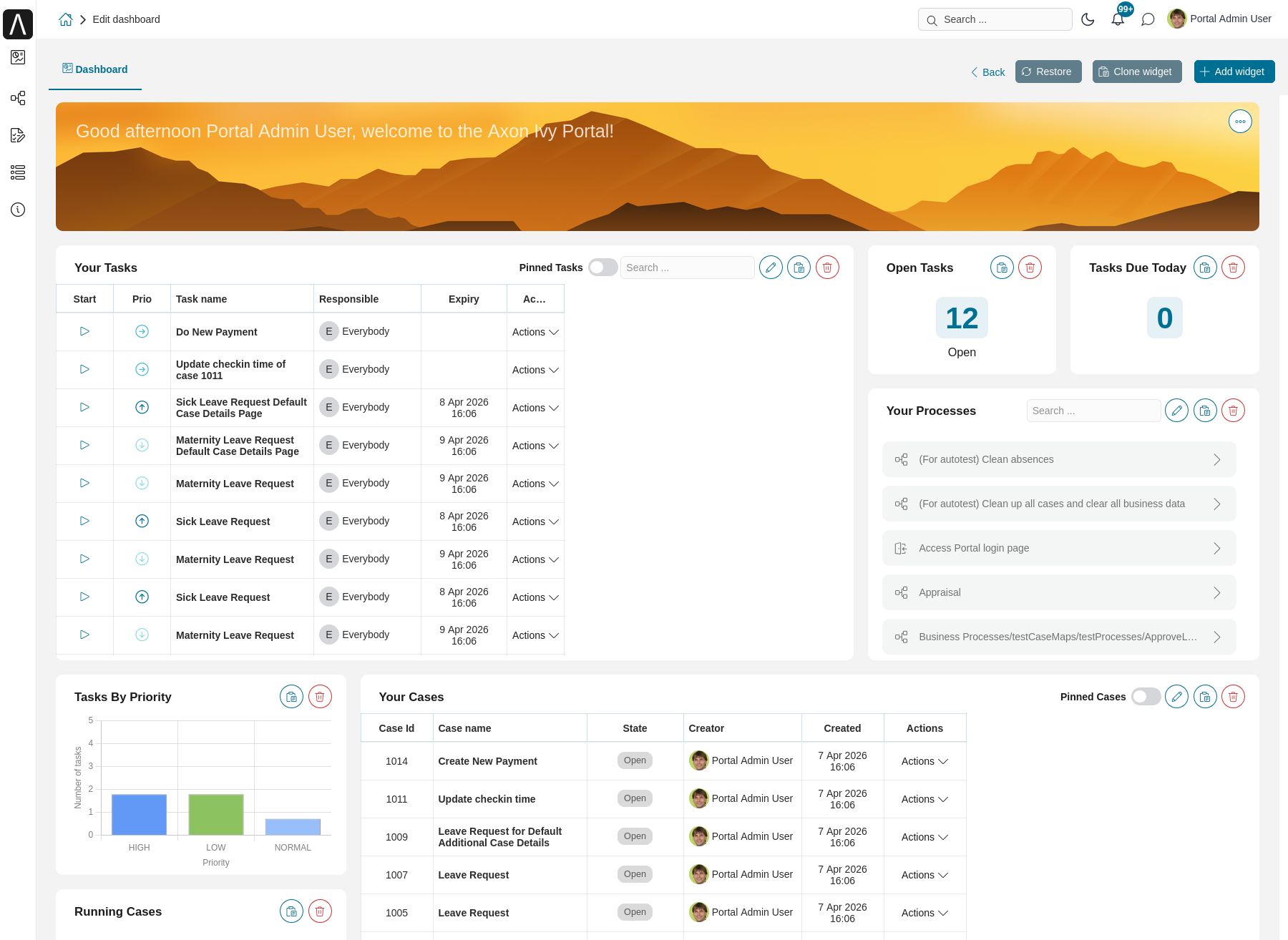This screenshot has width=1288, height=940.
Task: Sort cases by Created column header
Action: tap(842, 728)
